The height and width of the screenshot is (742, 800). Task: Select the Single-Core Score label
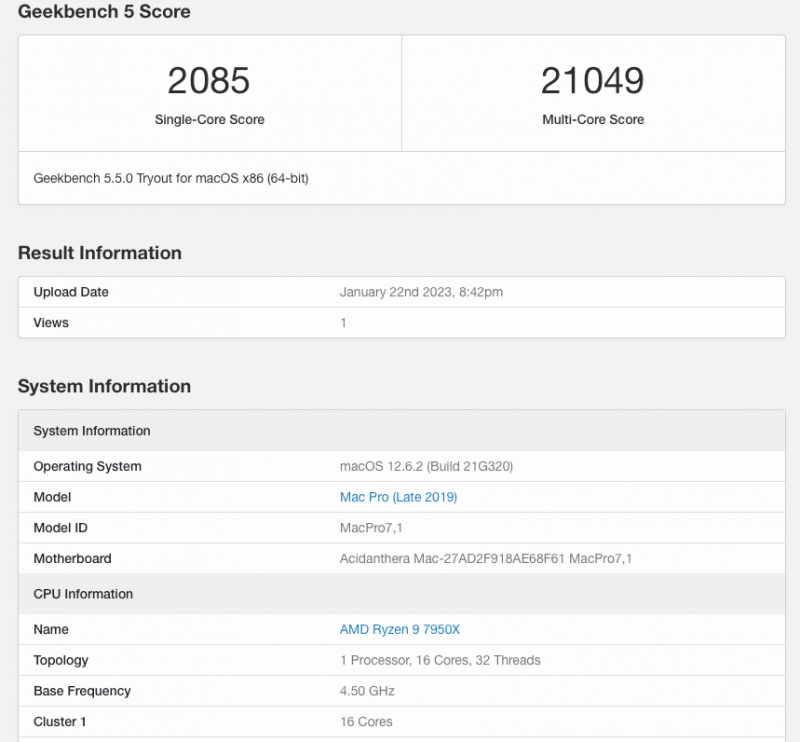(209, 119)
